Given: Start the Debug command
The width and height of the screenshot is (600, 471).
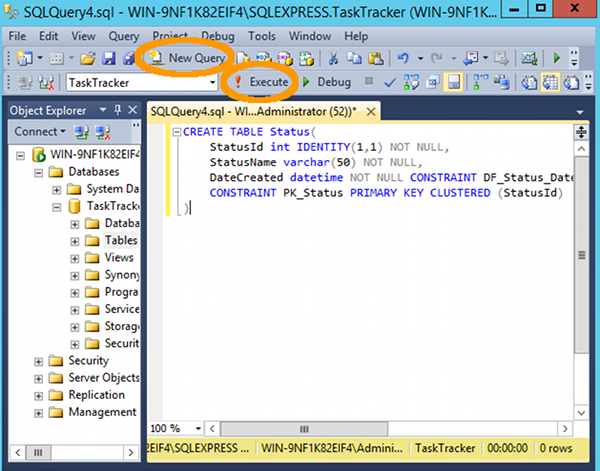Looking at the screenshot, I should [326, 82].
